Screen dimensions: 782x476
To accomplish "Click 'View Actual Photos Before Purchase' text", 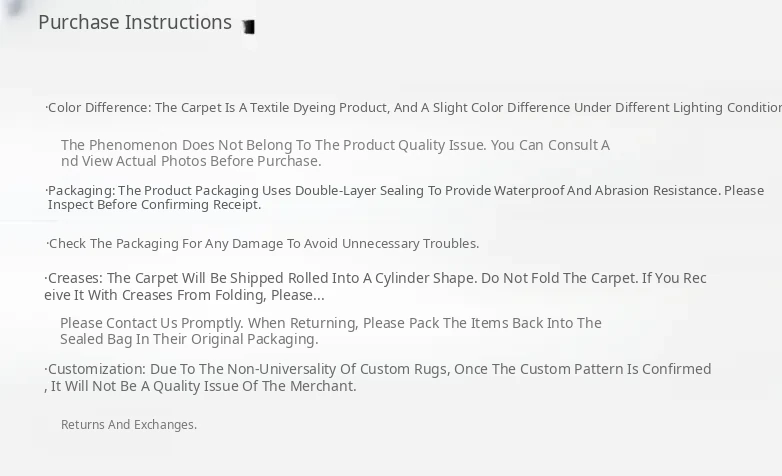I will click(x=200, y=161).
